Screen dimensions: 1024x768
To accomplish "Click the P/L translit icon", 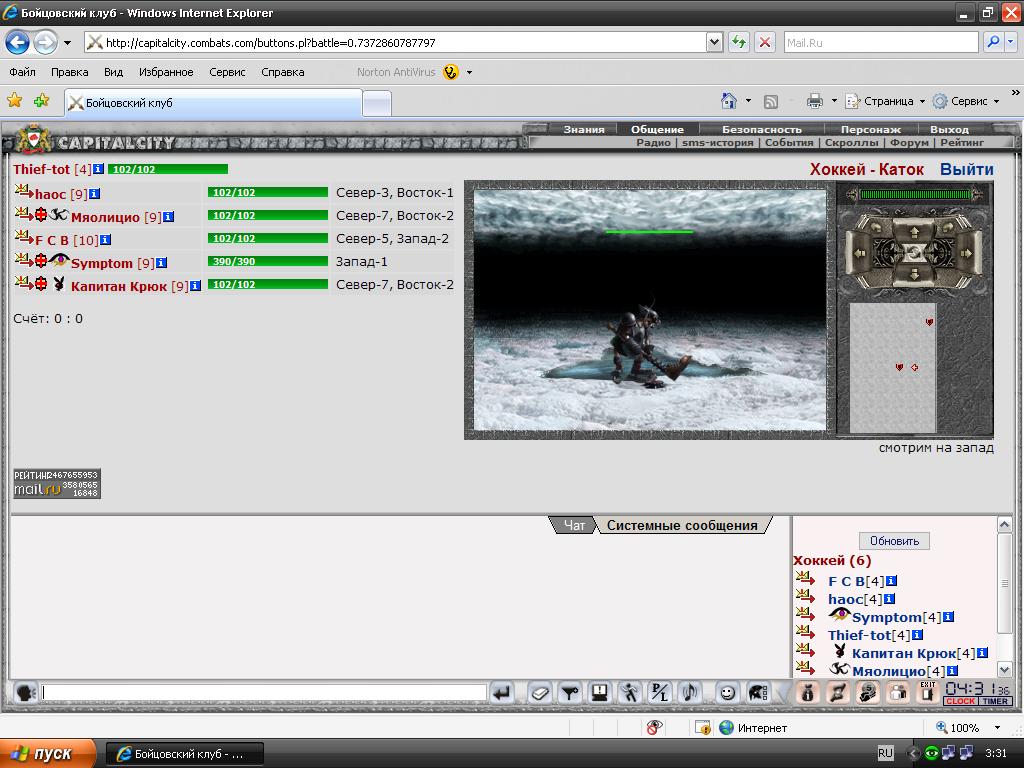I will click(x=660, y=693).
